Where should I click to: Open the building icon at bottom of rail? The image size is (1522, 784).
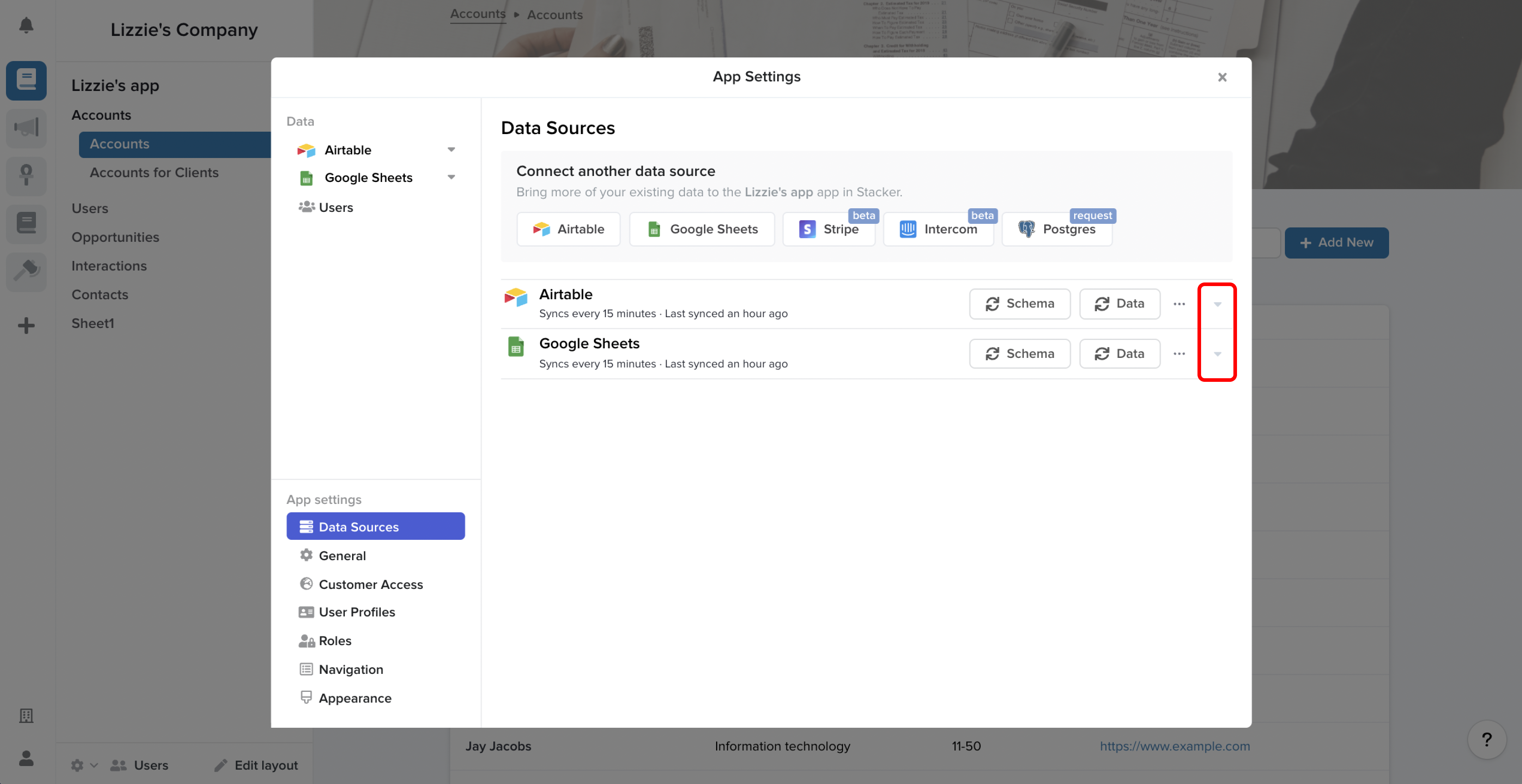(26, 715)
